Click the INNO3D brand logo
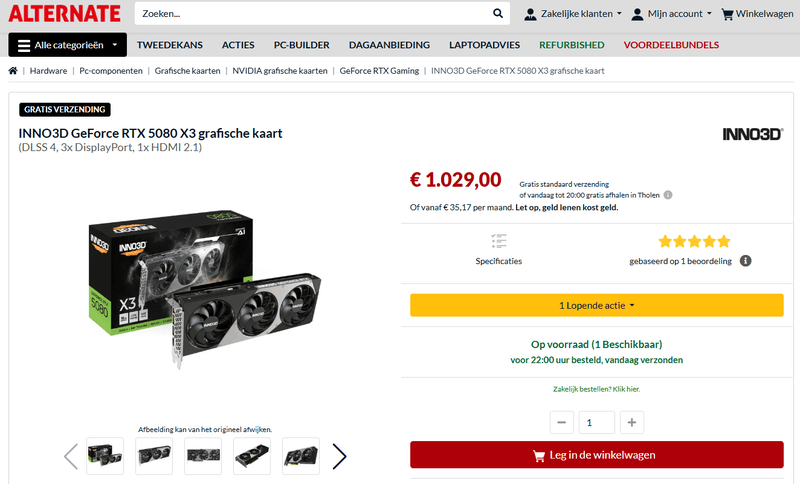Viewport: 800px width, 484px height. point(753,134)
